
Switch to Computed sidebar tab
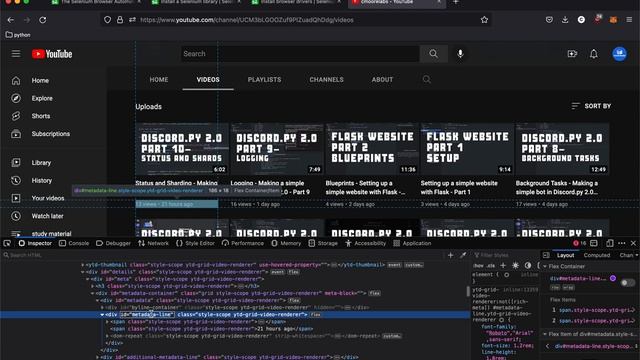coord(597,256)
